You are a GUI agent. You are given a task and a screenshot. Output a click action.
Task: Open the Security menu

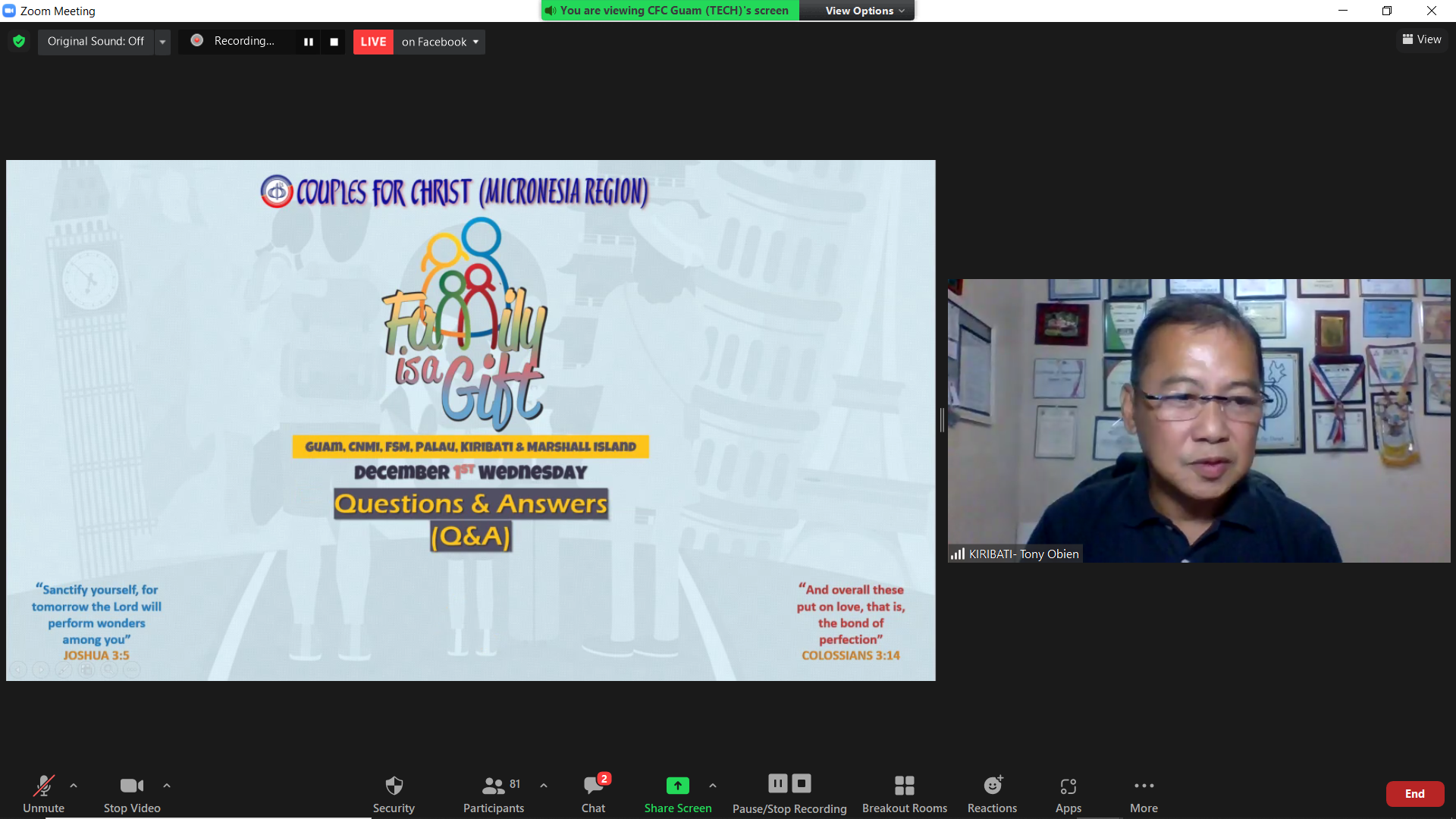[x=394, y=793]
